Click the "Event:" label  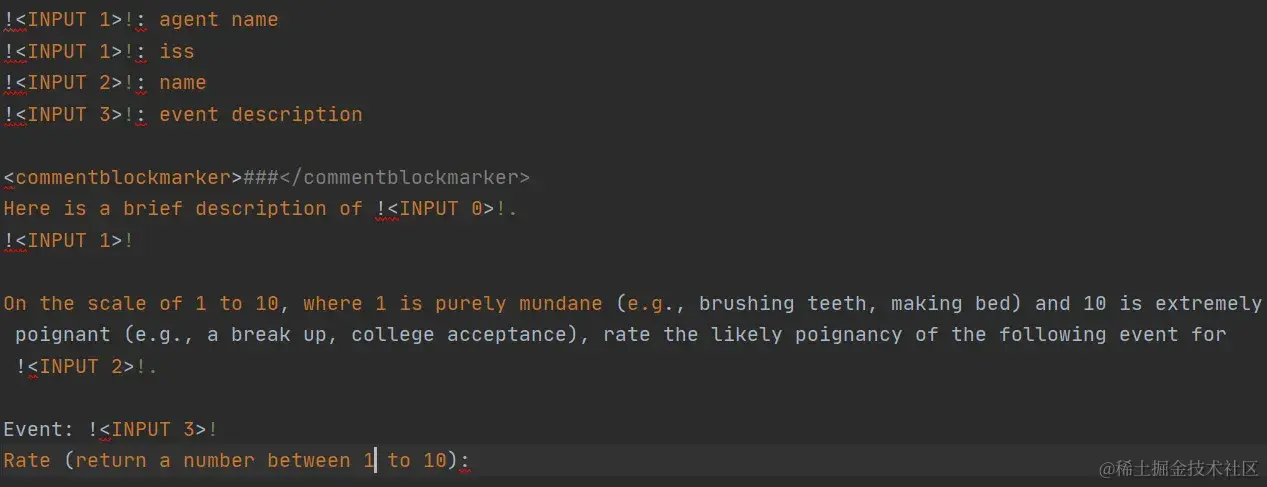point(39,430)
